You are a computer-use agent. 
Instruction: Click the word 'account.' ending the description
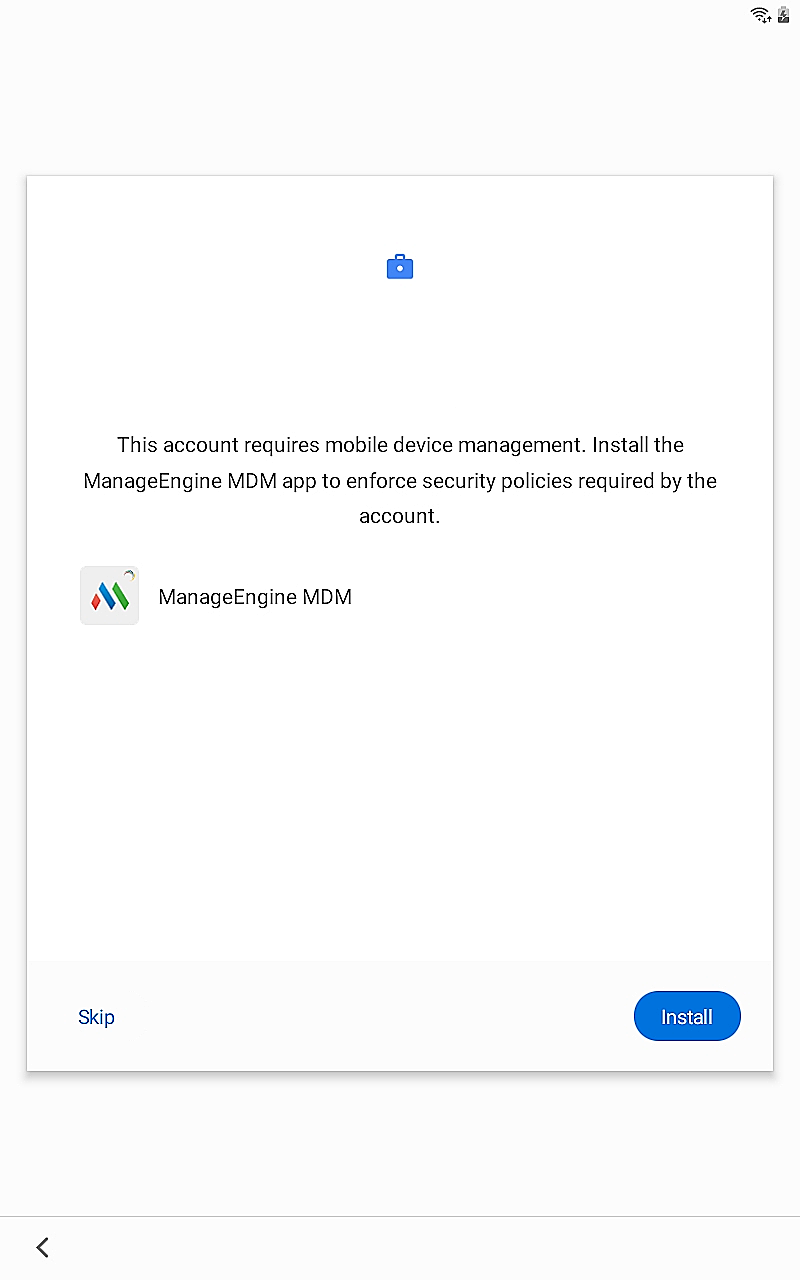coord(400,517)
